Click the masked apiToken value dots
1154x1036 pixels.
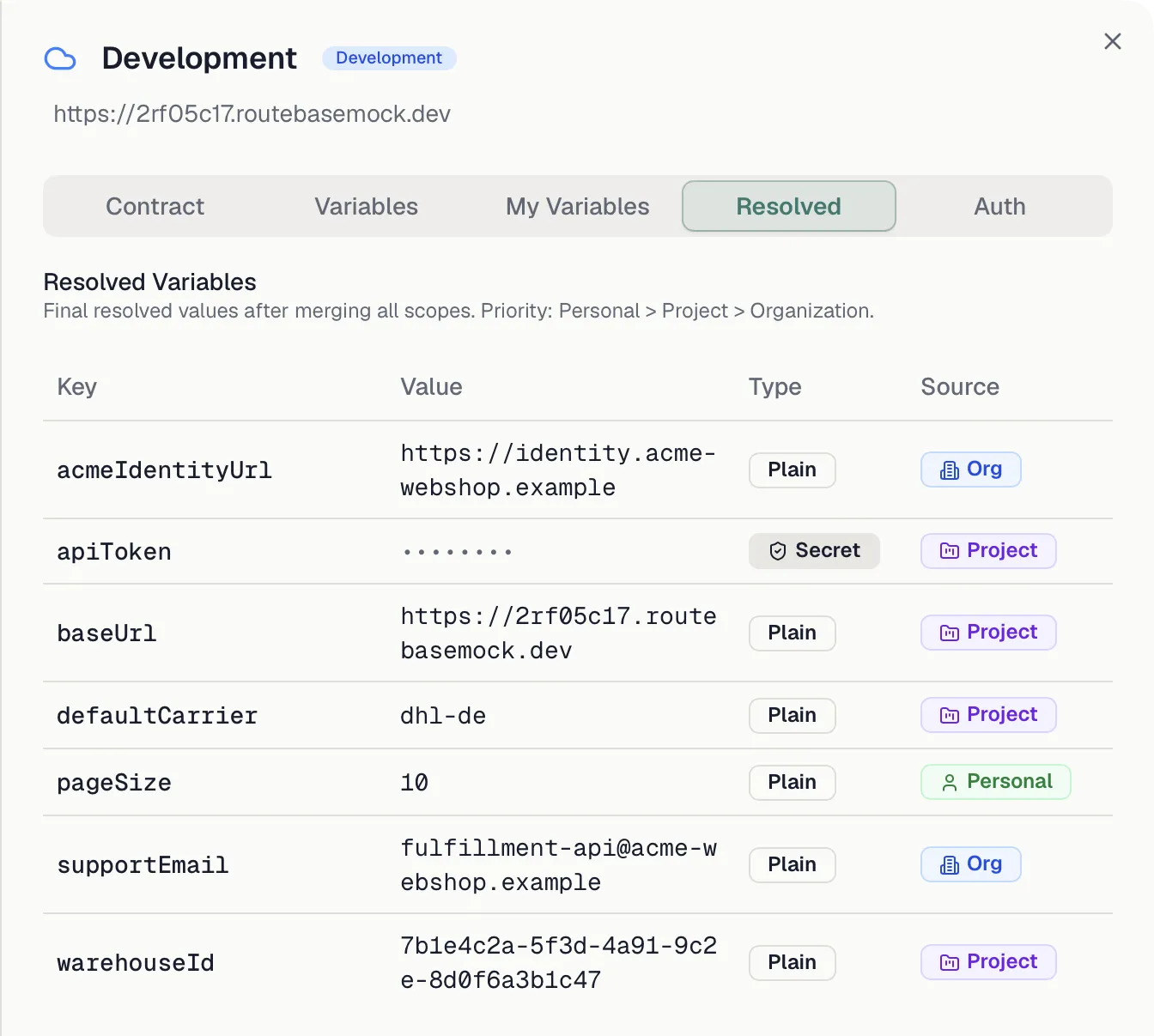coord(458,552)
